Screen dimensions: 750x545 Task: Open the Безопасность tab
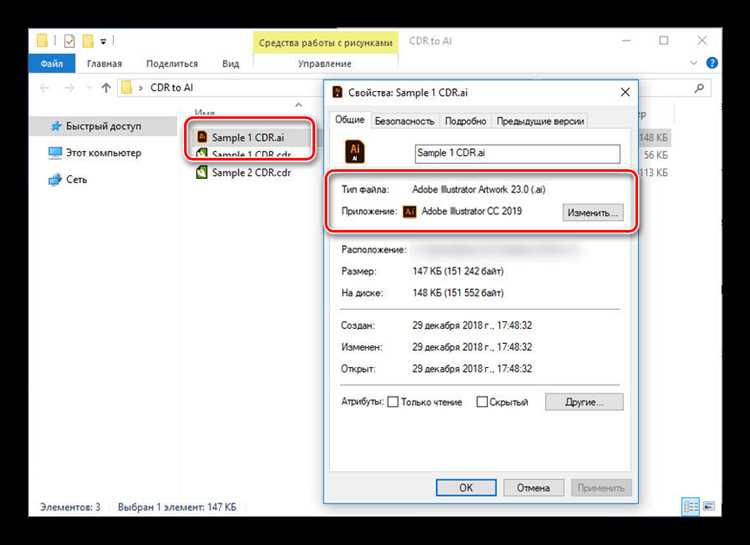pos(404,121)
